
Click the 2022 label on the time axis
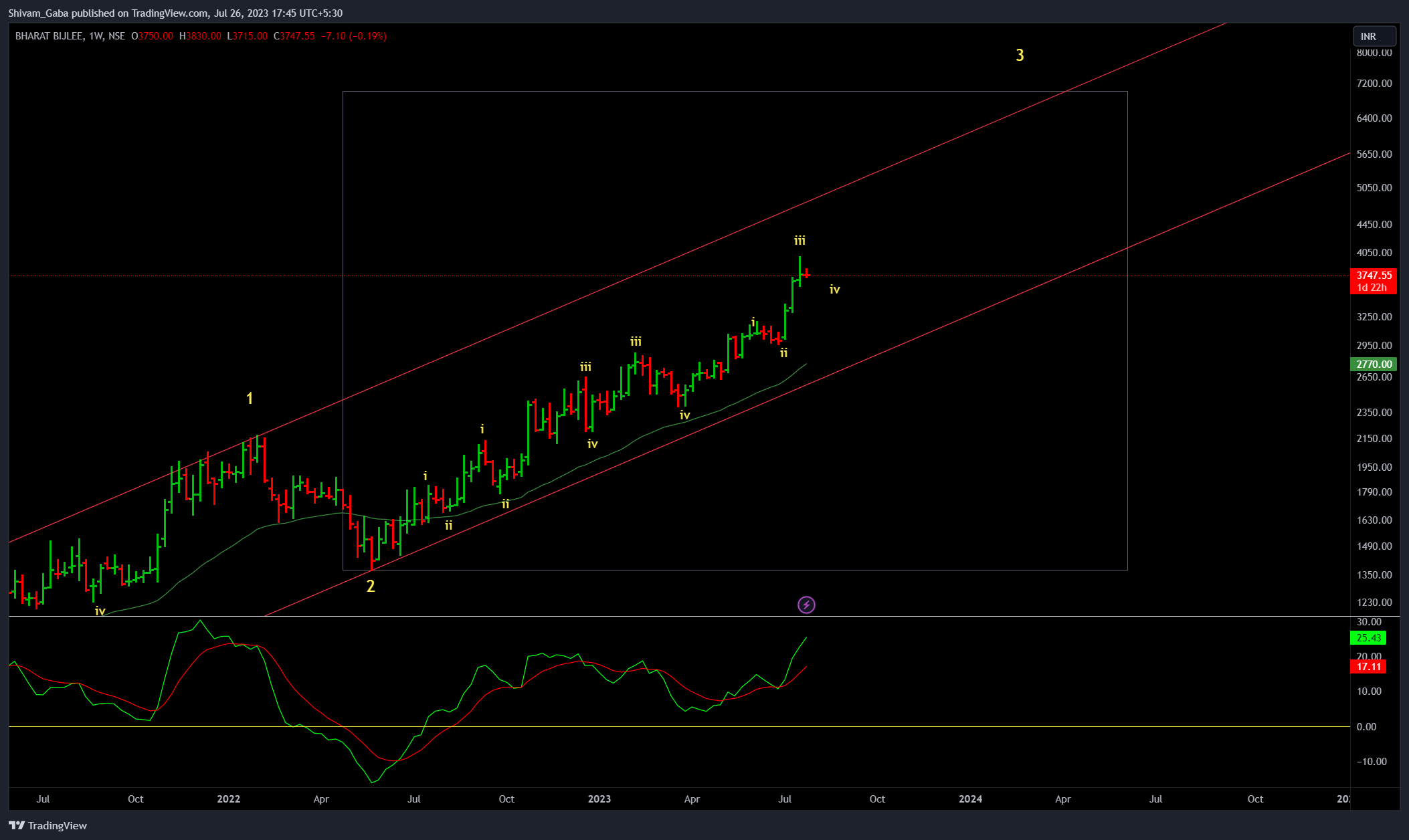228,799
